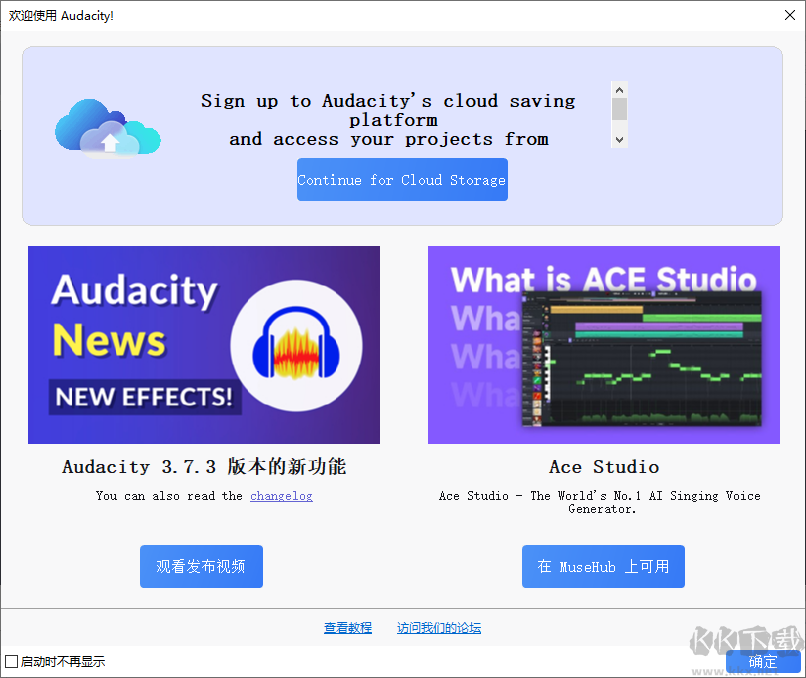Click Continue for Cloud Storage button
The height and width of the screenshot is (678, 806).
402,179
